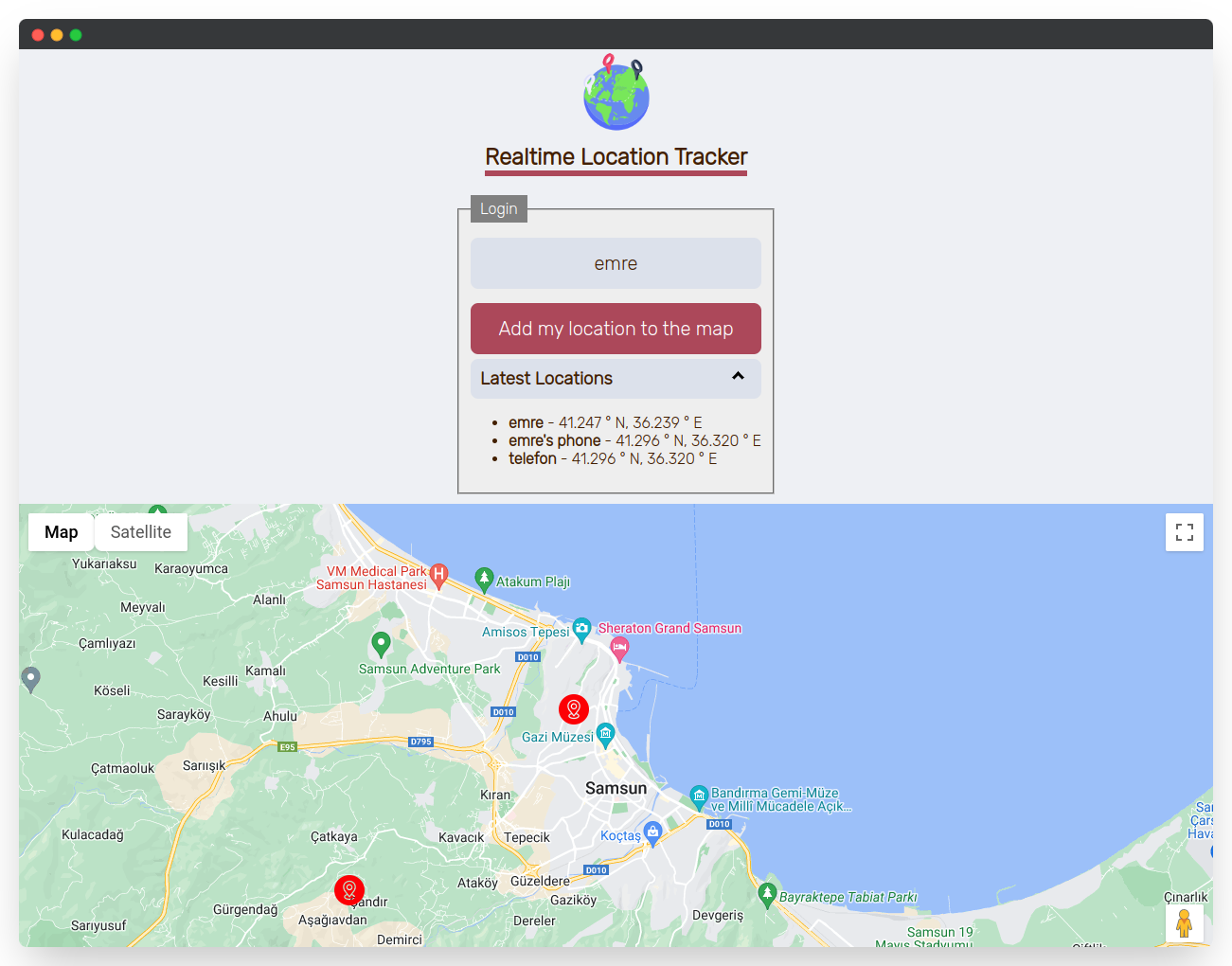Click the Koçtaş shopping pin
Screen dimensions: 1232x966
[652, 833]
